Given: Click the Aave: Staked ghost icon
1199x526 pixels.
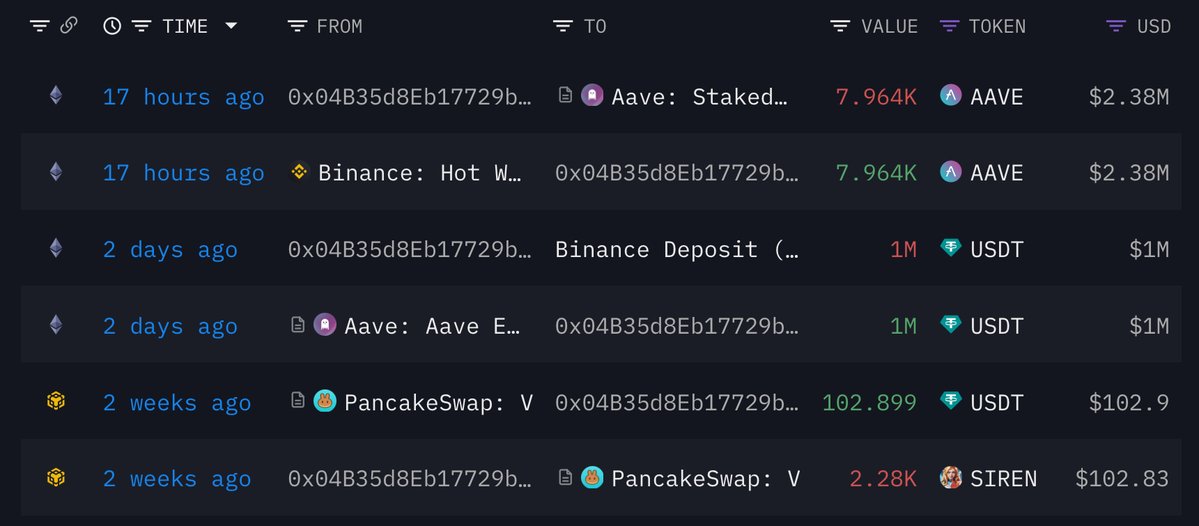Looking at the screenshot, I should 592,96.
